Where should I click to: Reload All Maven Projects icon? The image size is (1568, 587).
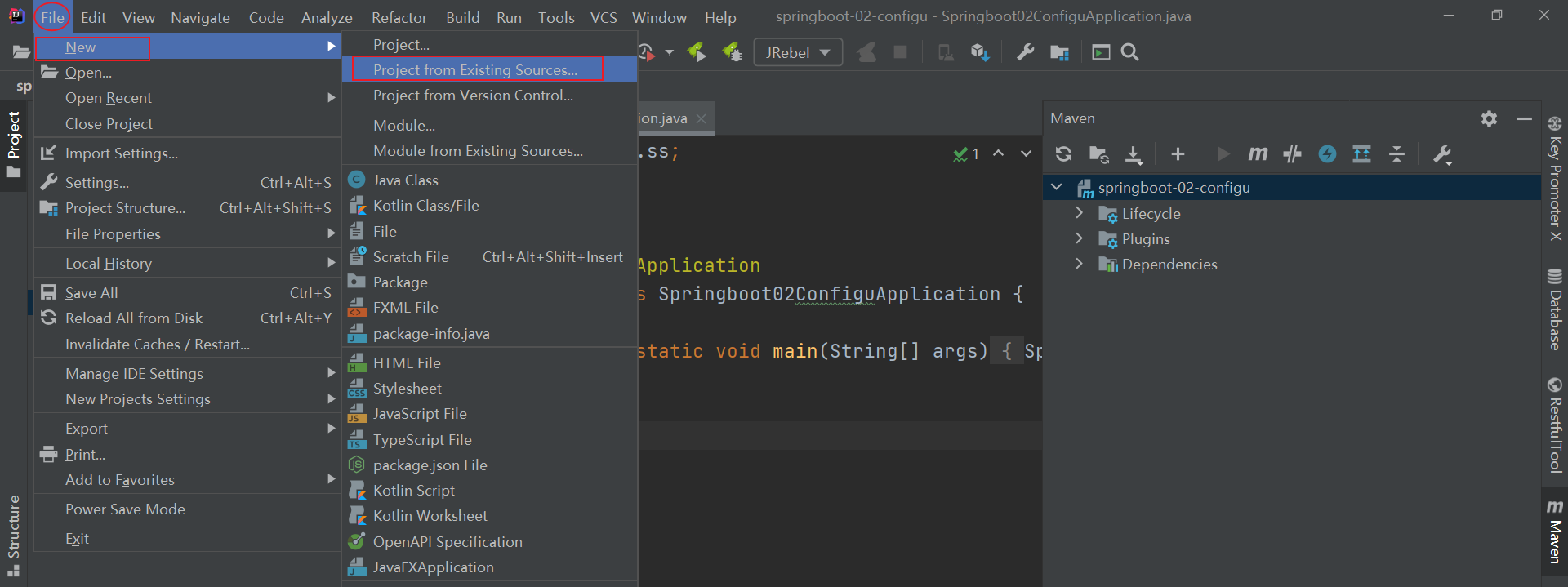pyautogui.click(x=1063, y=153)
